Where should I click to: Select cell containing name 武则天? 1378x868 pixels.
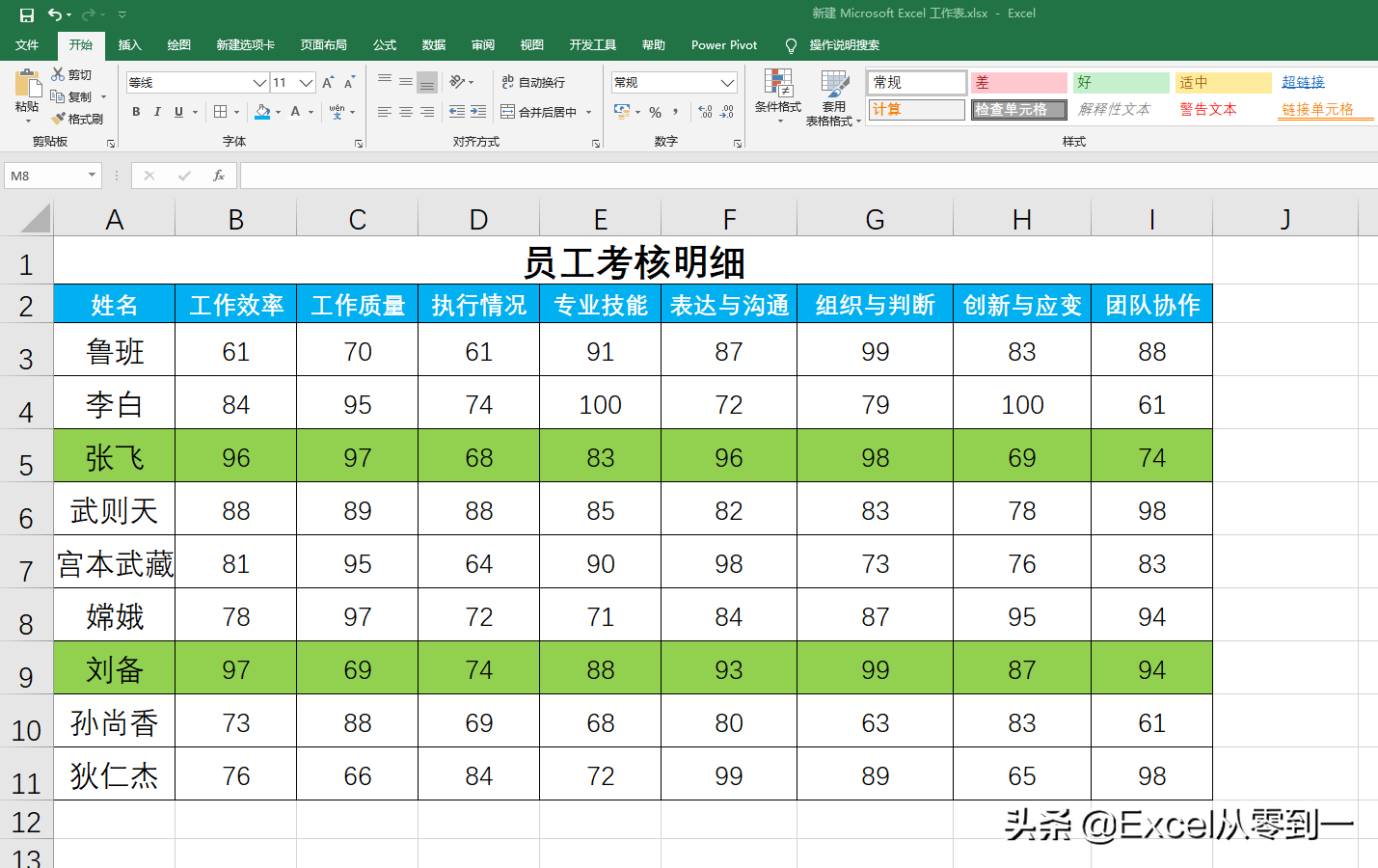[114, 510]
